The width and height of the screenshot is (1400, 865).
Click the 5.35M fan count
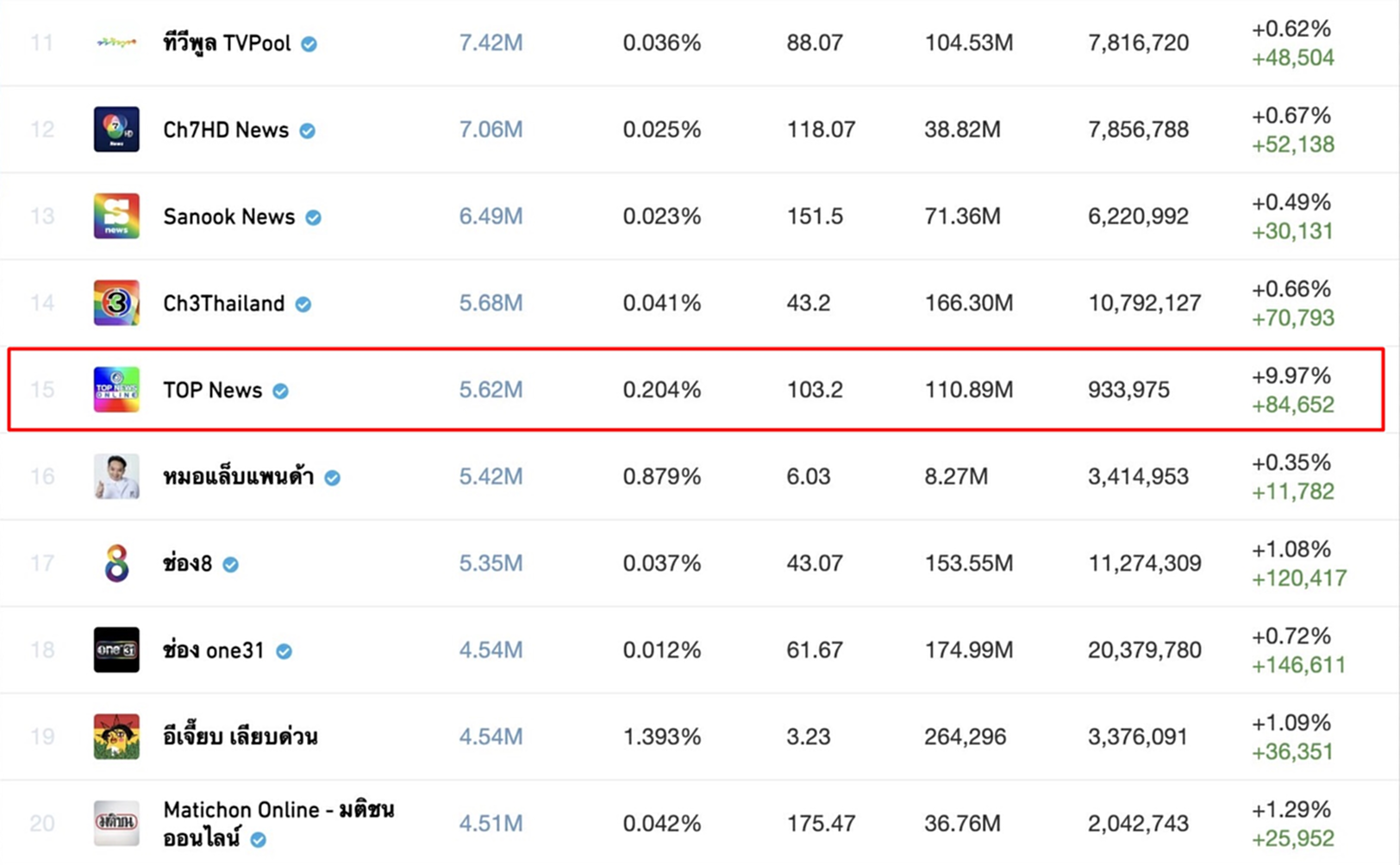point(491,563)
